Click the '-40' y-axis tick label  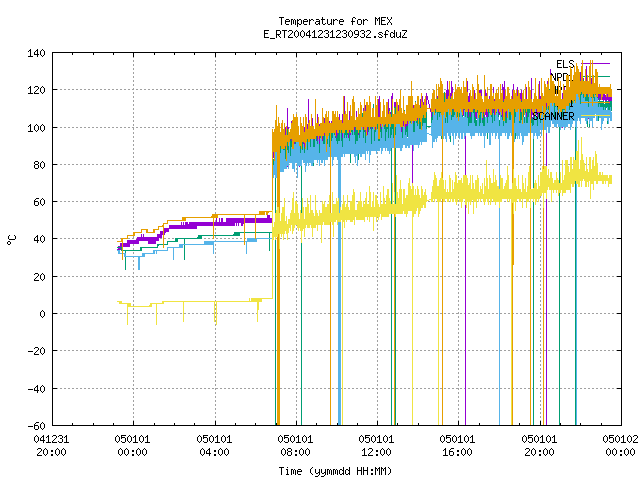pyautogui.click(x=36, y=389)
